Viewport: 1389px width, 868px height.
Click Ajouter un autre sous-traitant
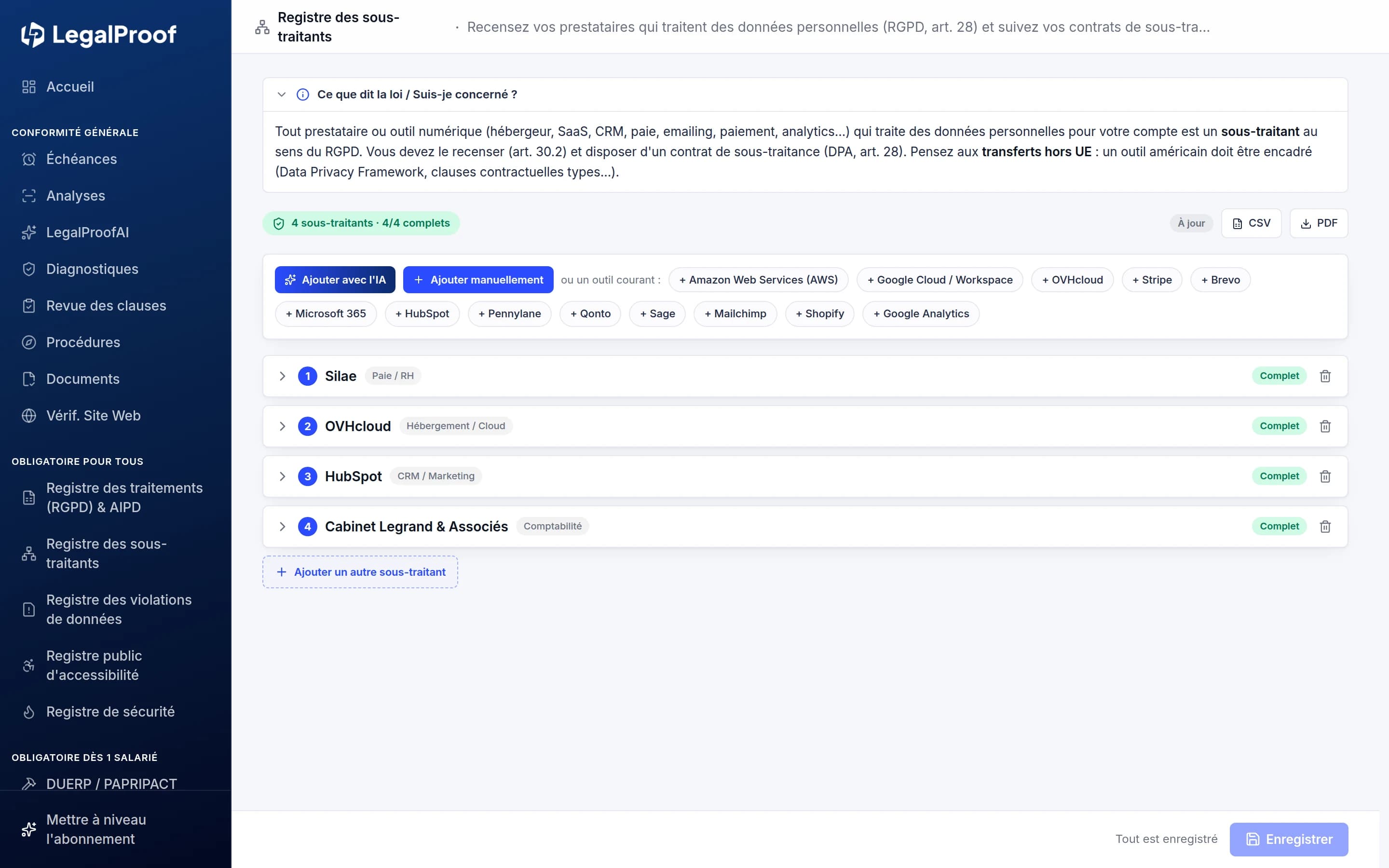[360, 572]
